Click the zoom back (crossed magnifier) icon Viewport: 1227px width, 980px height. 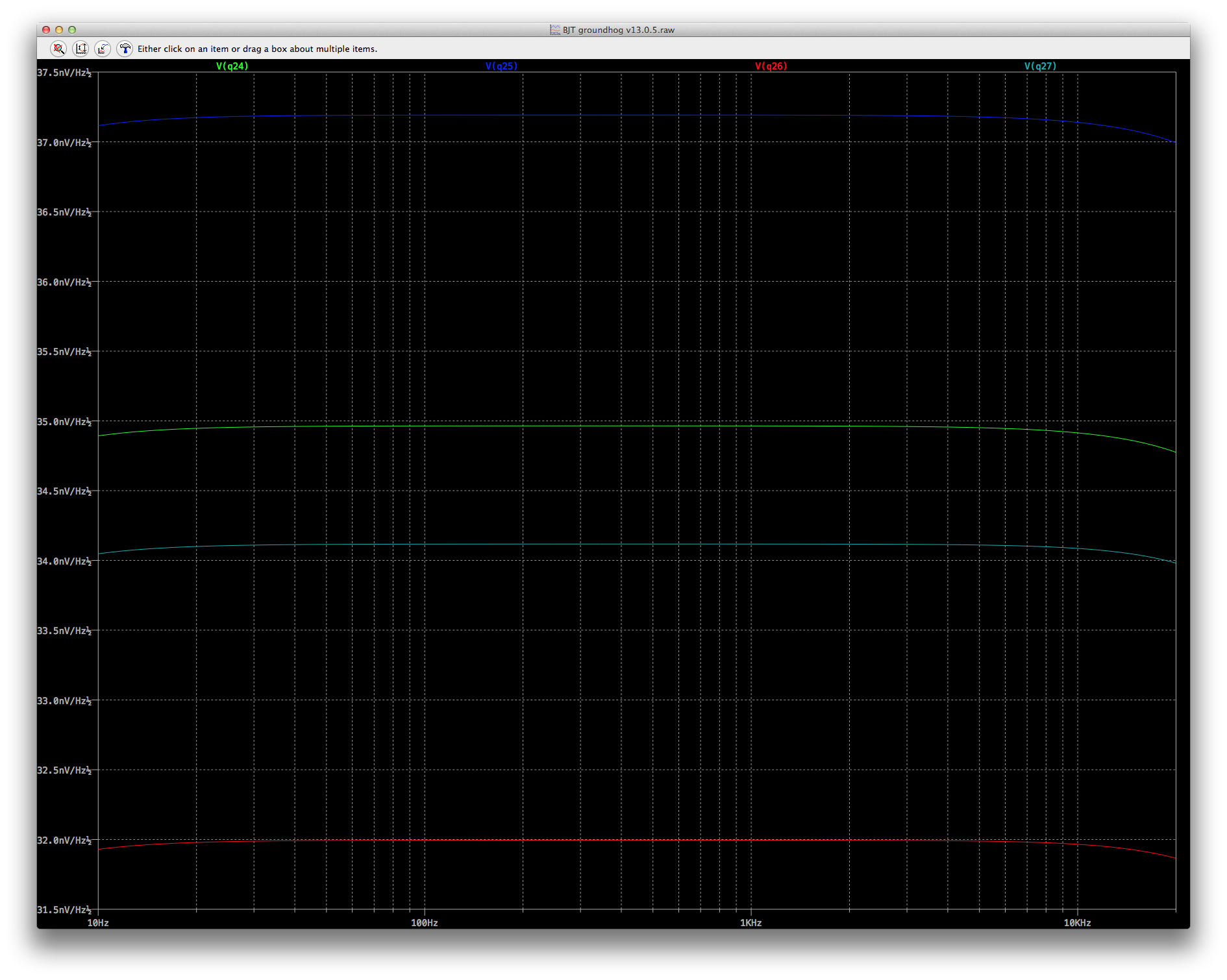point(59,49)
